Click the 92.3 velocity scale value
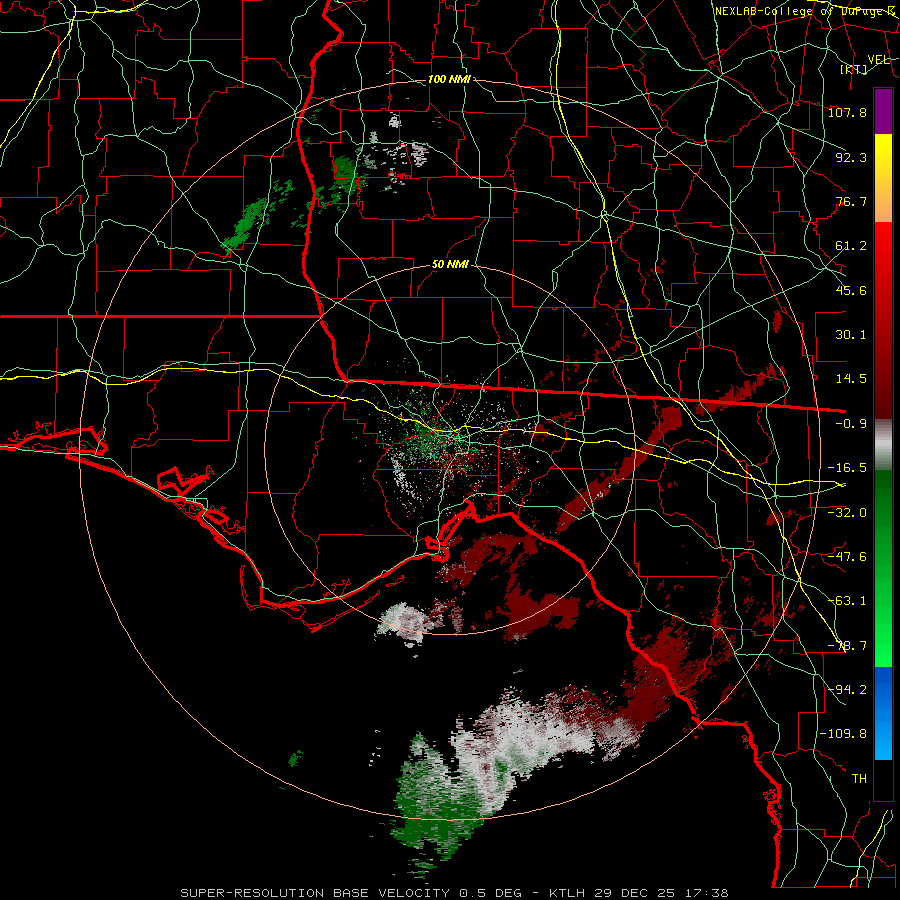 [x=851, y=157]
